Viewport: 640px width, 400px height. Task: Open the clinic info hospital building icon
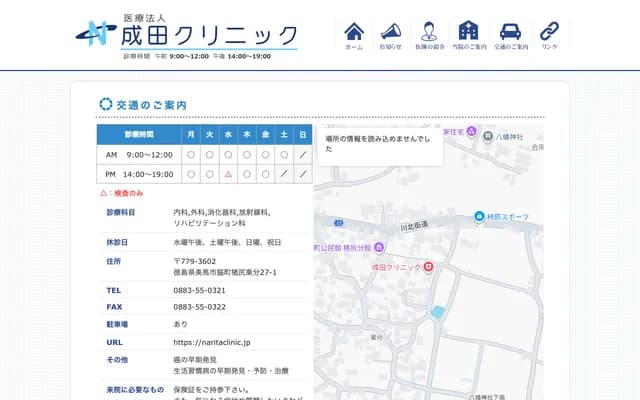tap(468, 31)
